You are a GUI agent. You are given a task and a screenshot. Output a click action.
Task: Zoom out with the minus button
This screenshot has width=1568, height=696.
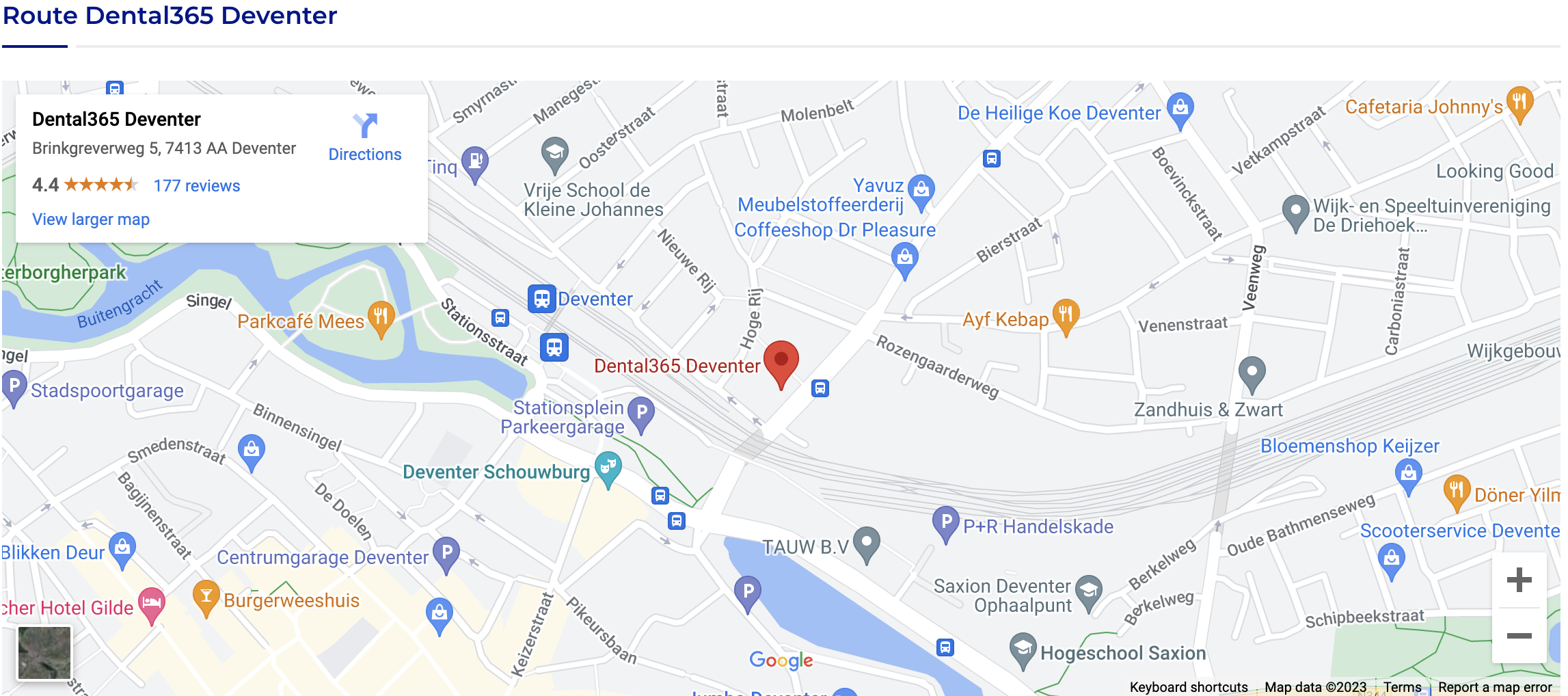pyautogui.click(x=1519, y=636)
